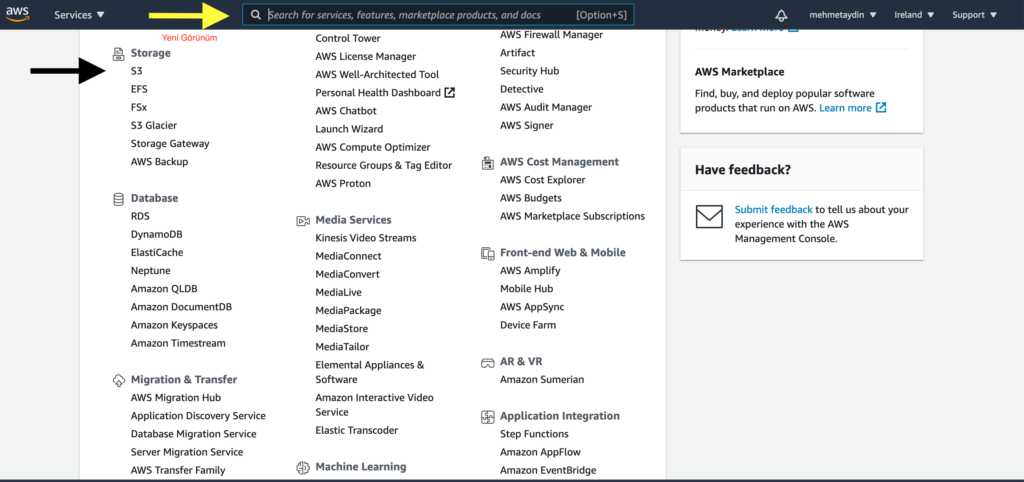Click the Application Integration category icon

click(487, 416)
